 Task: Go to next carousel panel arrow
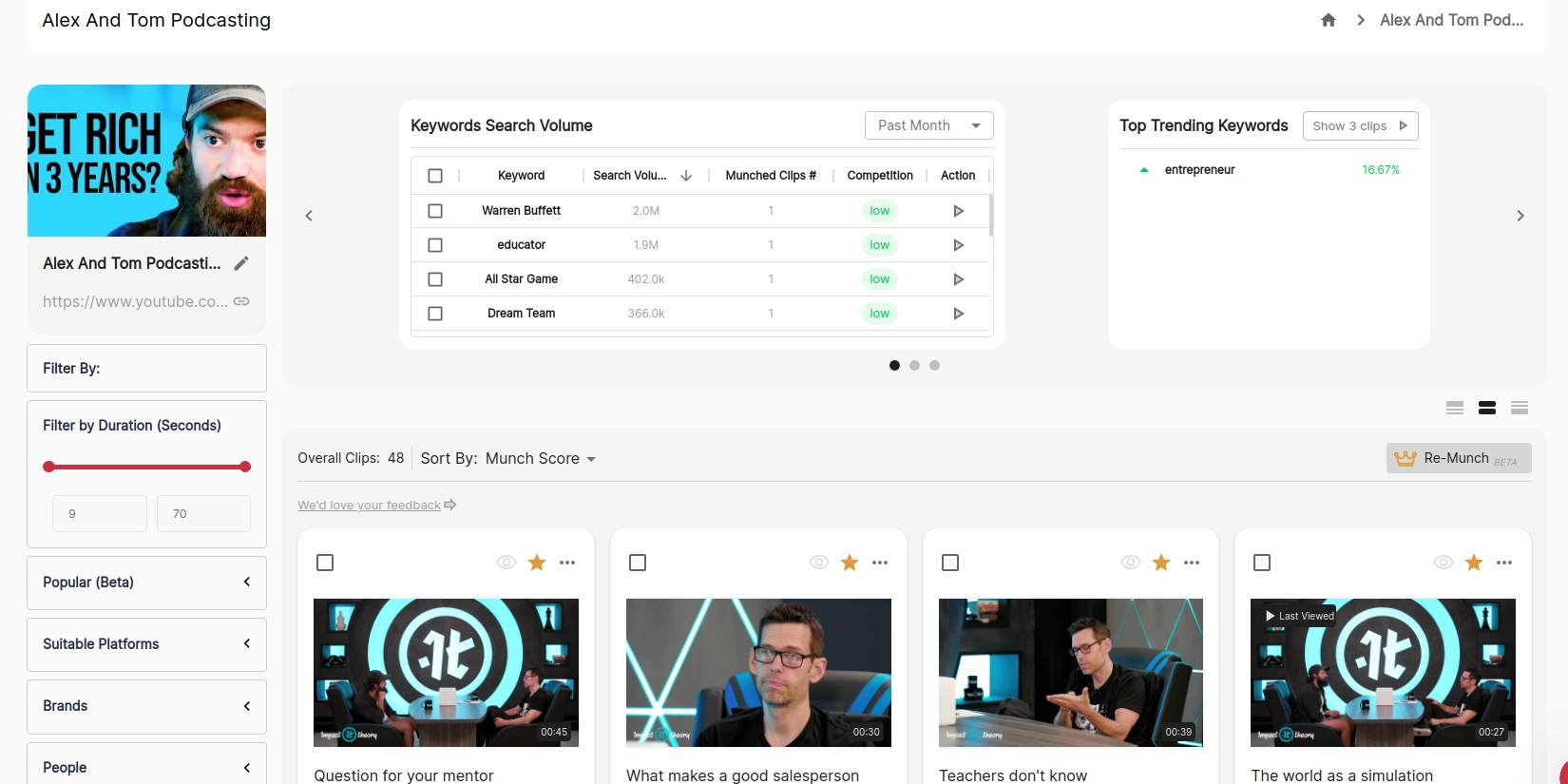(x=1520, y=216)
